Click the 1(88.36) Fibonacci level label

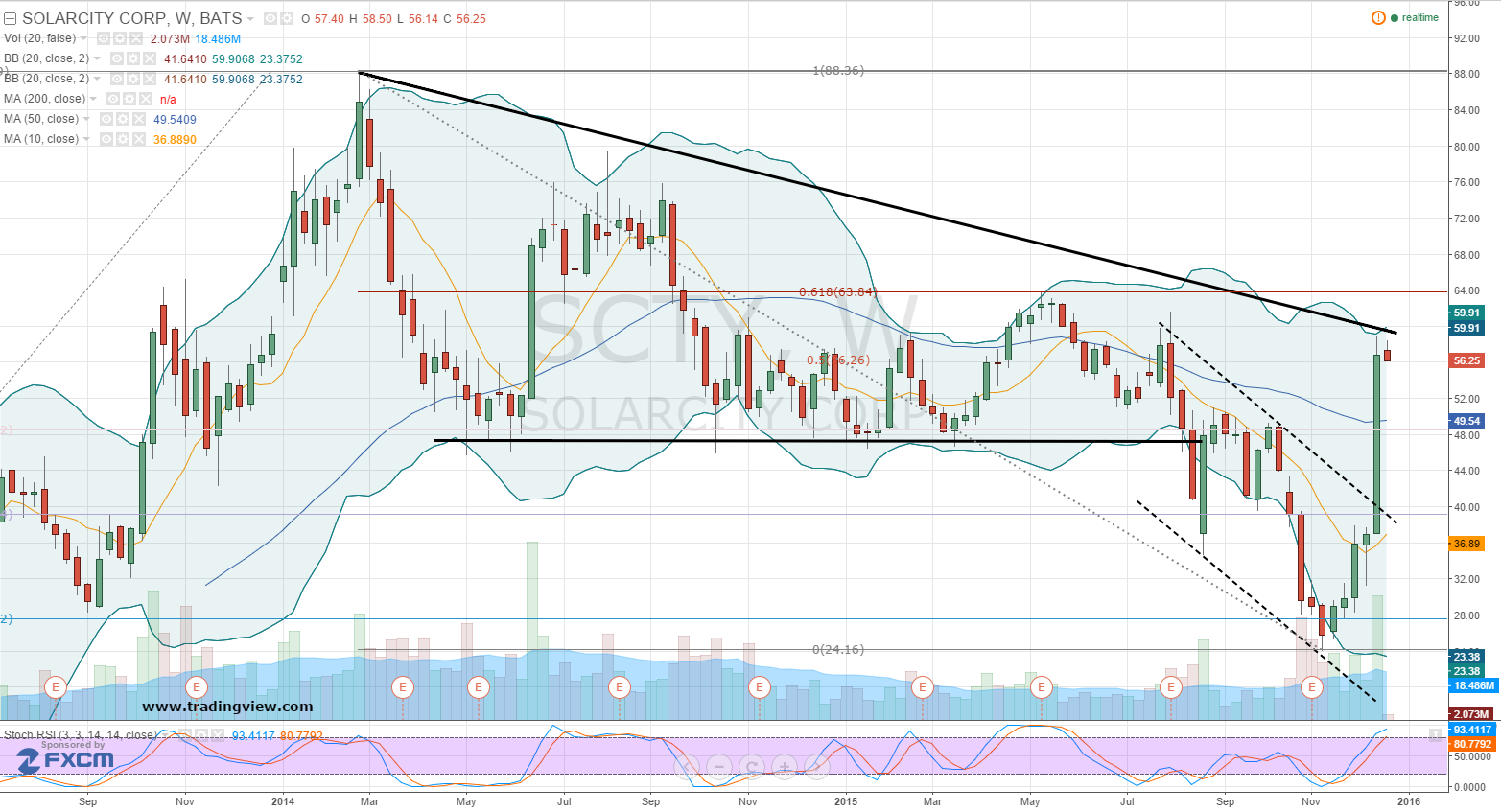[x=838, y=71]
